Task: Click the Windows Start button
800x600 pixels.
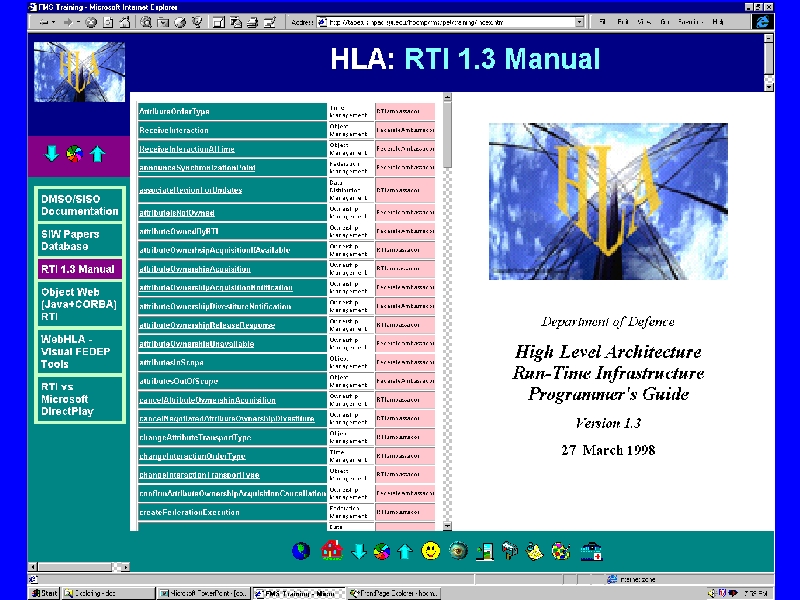Action: (x=45, y=593)
